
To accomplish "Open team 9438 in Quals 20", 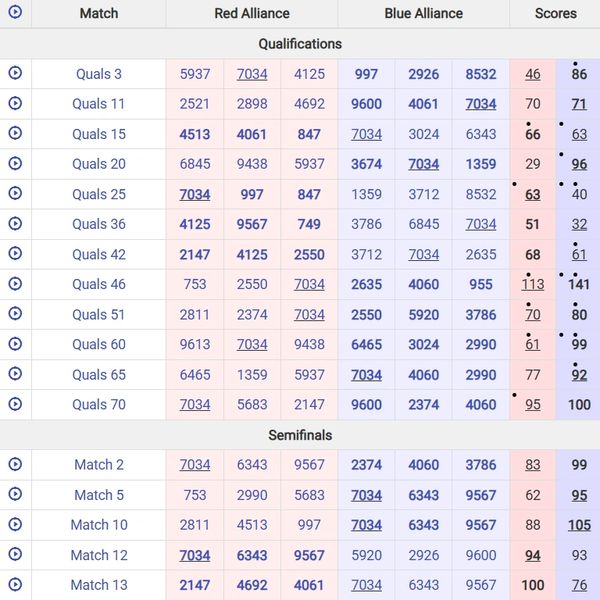I will (252, 164).
